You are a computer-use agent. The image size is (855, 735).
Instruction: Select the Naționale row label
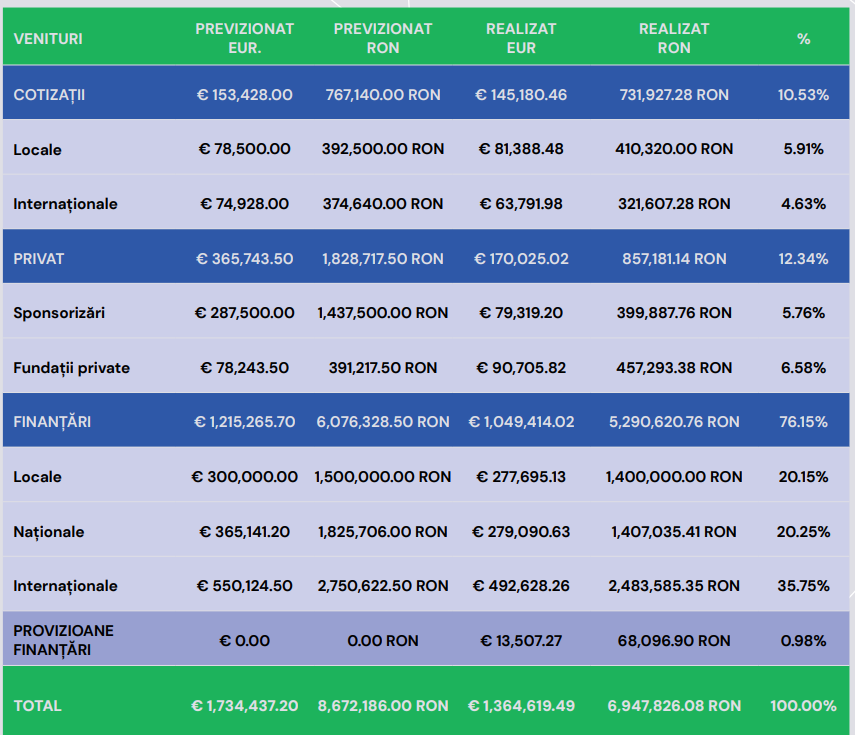49,532
